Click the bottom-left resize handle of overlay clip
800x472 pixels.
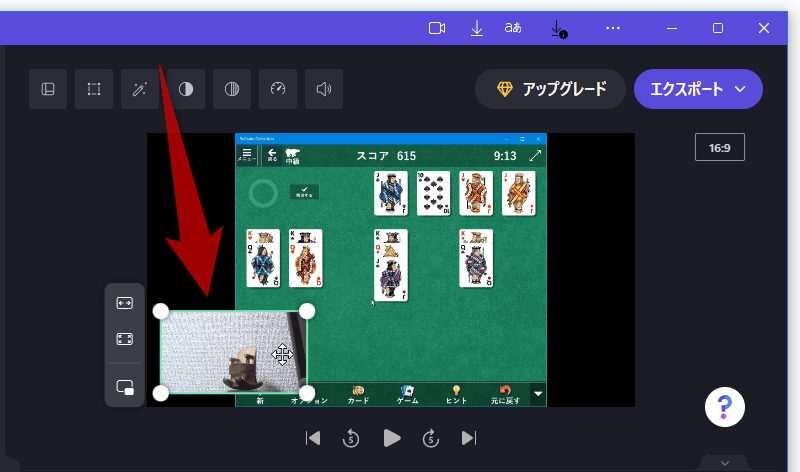161,393
